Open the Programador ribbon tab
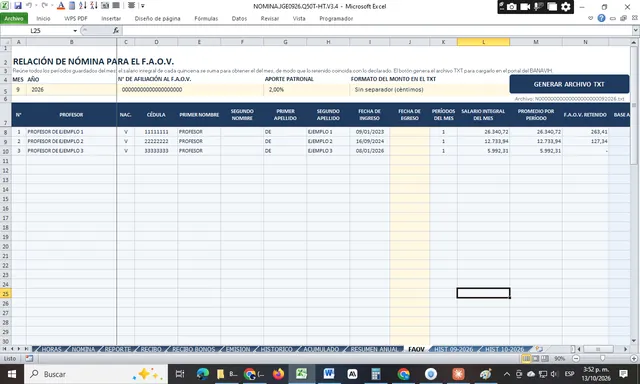The image size is (640, 384). 336,19
